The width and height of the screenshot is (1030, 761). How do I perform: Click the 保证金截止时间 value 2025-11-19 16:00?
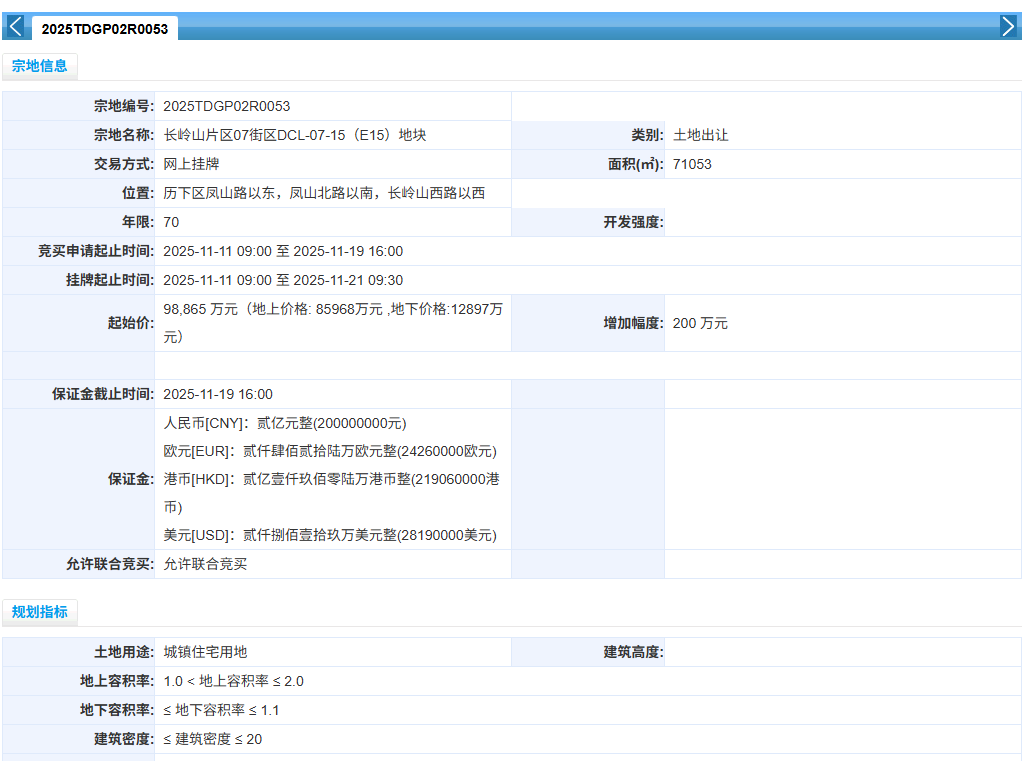[218, 394]
